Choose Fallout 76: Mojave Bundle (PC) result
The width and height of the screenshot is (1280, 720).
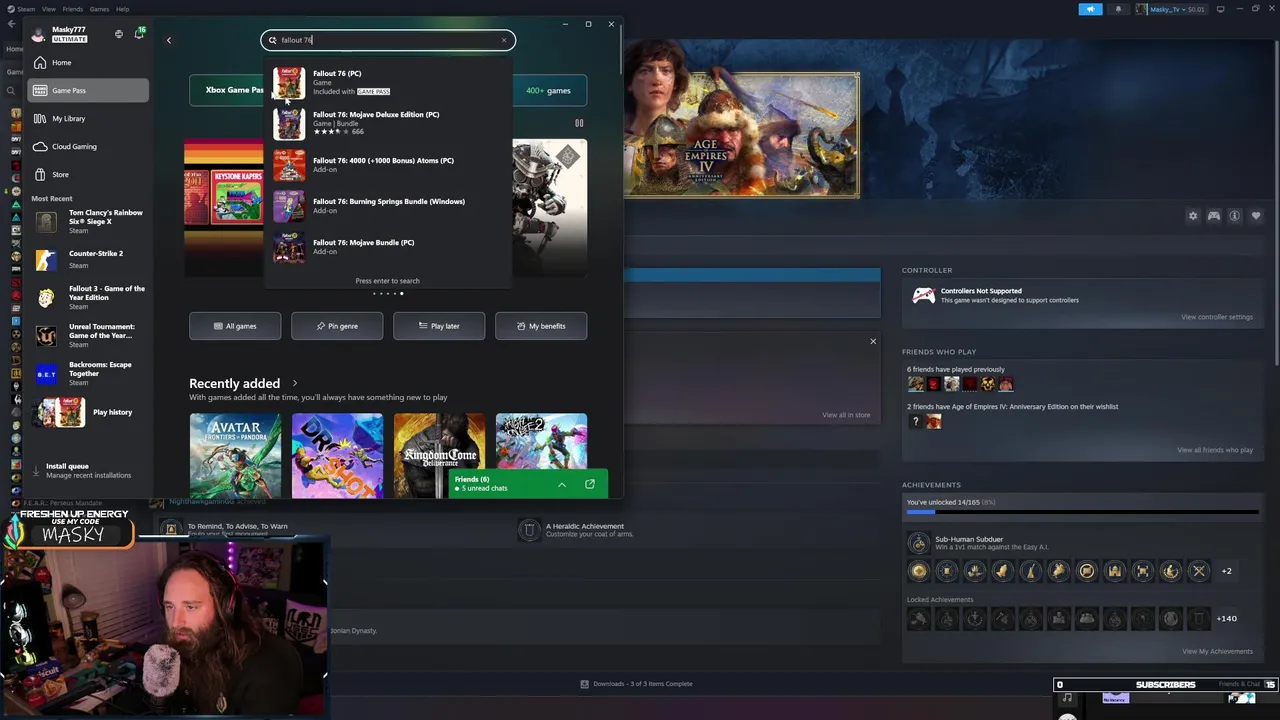(x=388, y=247)
